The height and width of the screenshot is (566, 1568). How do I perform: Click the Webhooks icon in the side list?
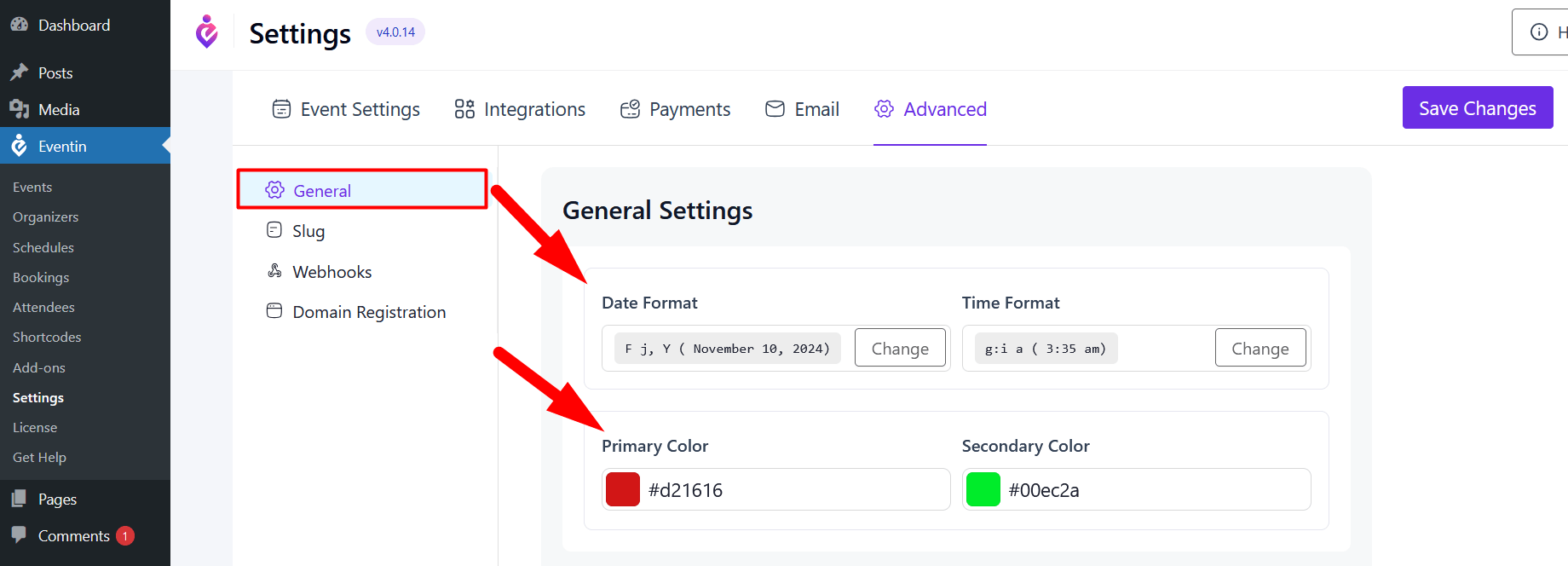(274, 271)
